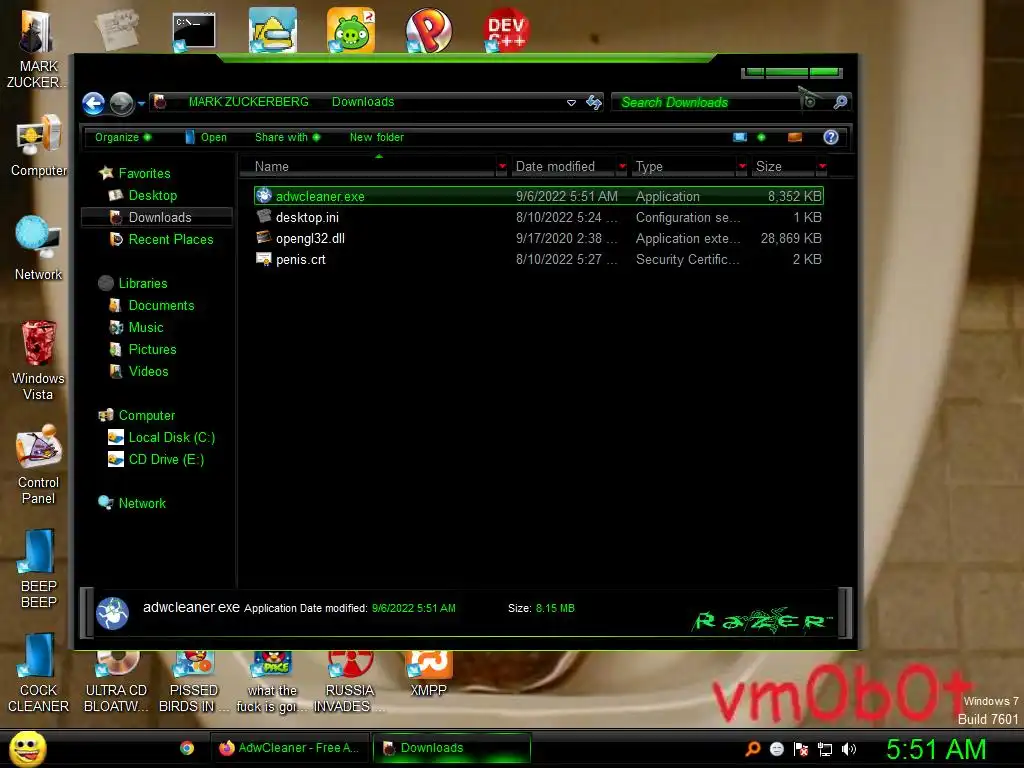Select the opengl32.dll file

(539, 238)
